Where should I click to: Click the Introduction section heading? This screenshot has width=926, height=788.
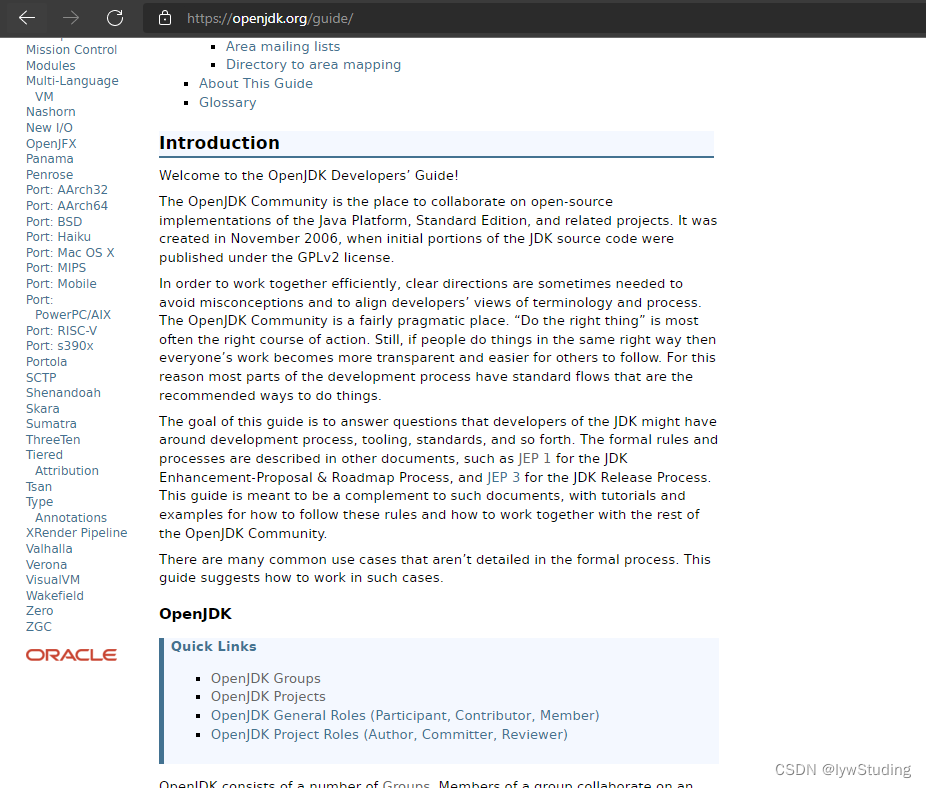coord(219,144)
